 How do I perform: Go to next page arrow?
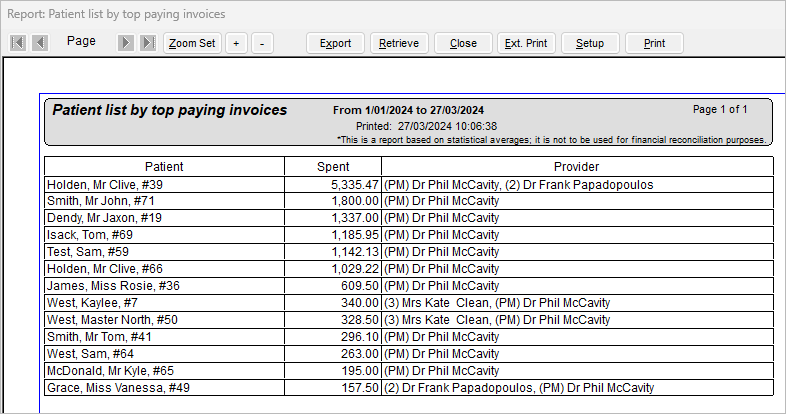125,43
